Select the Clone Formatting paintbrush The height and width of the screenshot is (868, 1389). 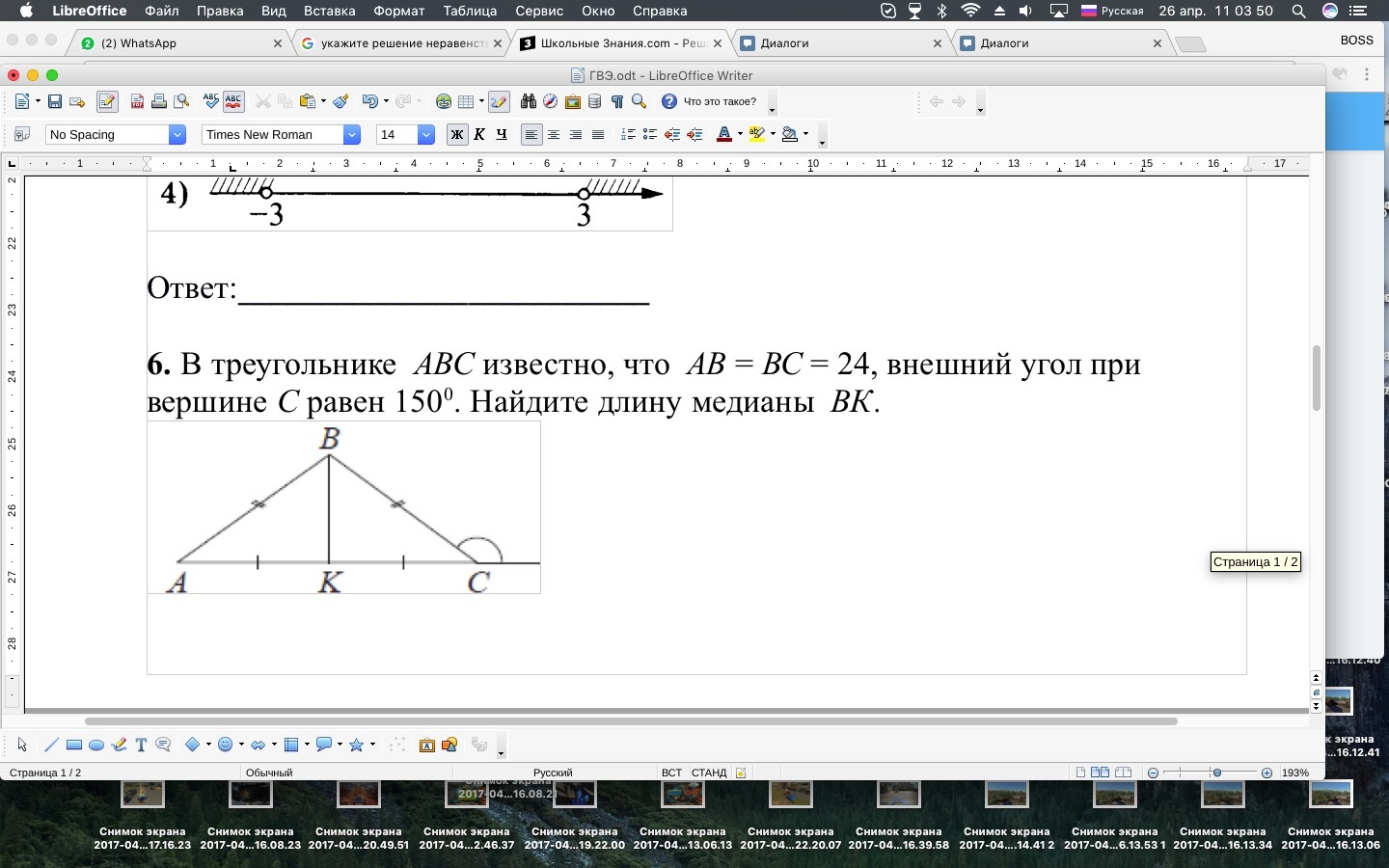[x=340, y=101]
